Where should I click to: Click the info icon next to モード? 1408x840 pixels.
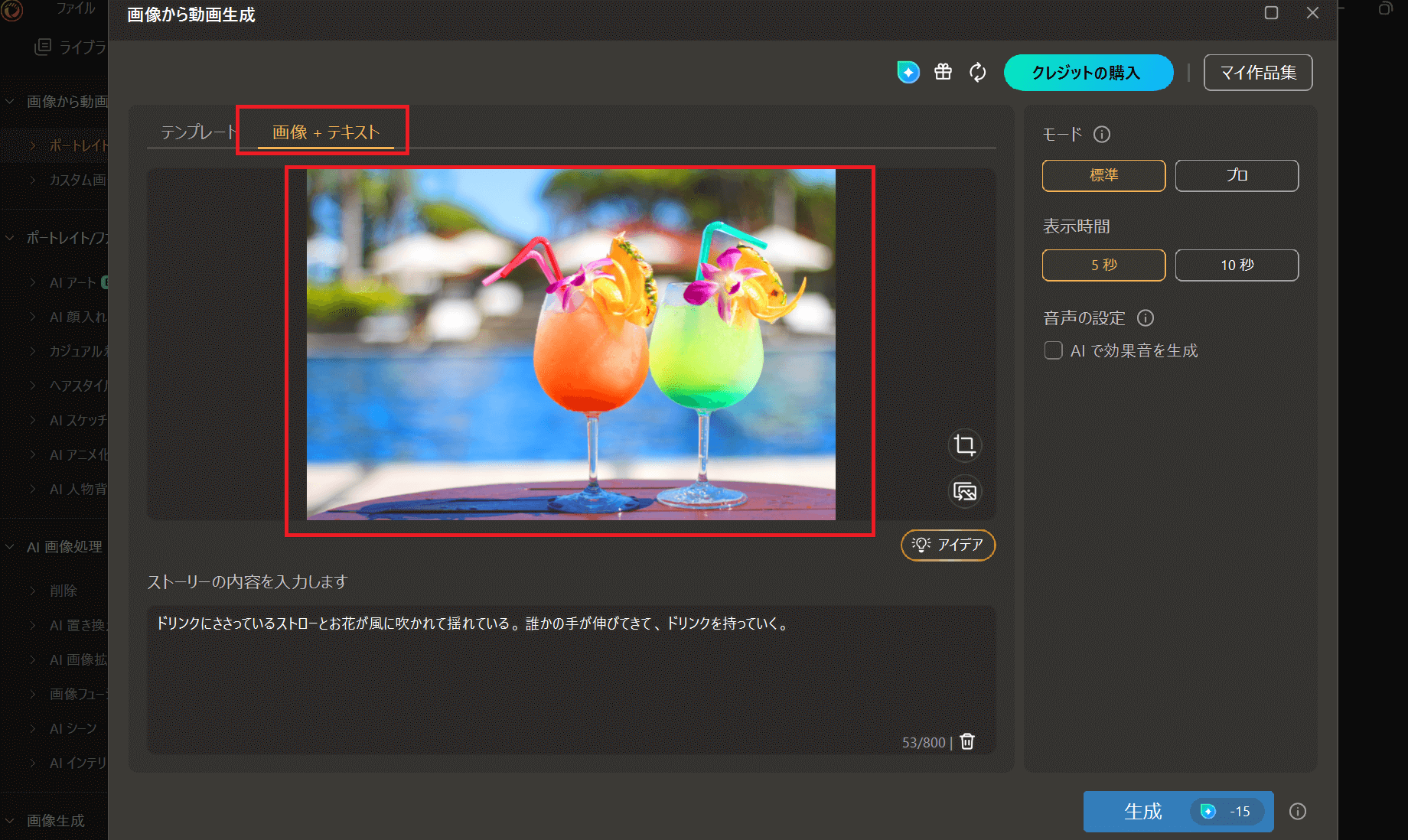[x=1102, y=135]
